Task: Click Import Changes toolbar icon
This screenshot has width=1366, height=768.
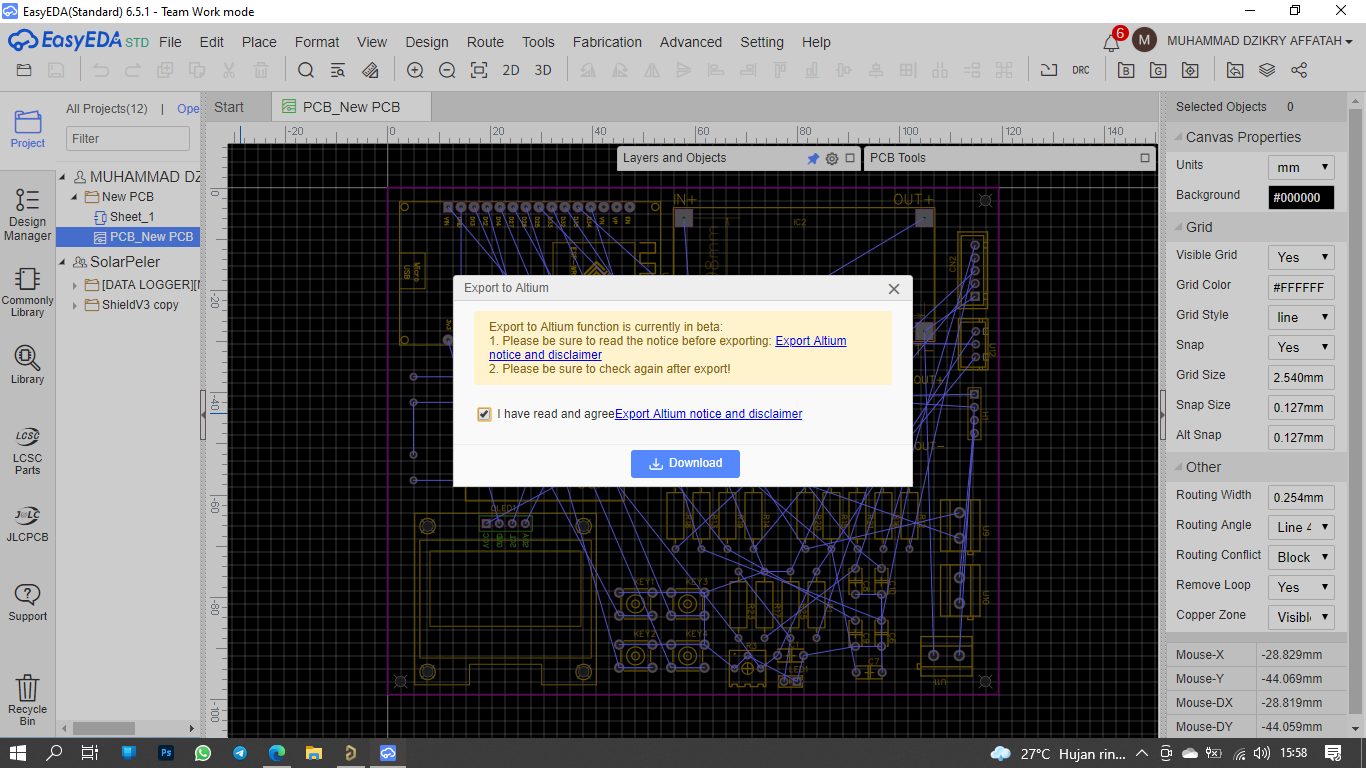Action: [1048, 70]
